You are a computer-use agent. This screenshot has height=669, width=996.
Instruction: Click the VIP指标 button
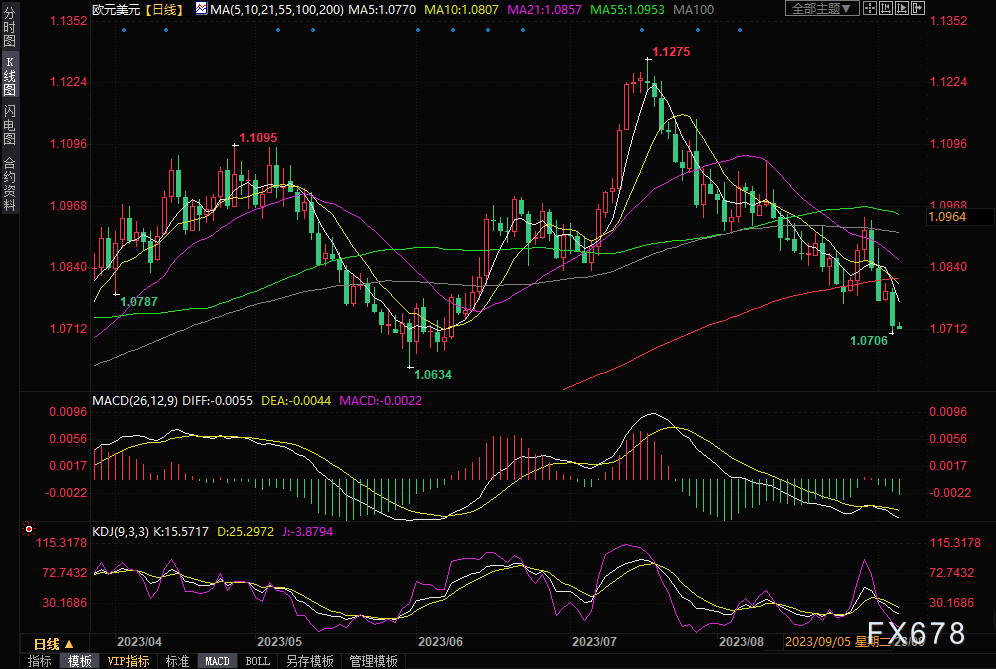point(129,661)
